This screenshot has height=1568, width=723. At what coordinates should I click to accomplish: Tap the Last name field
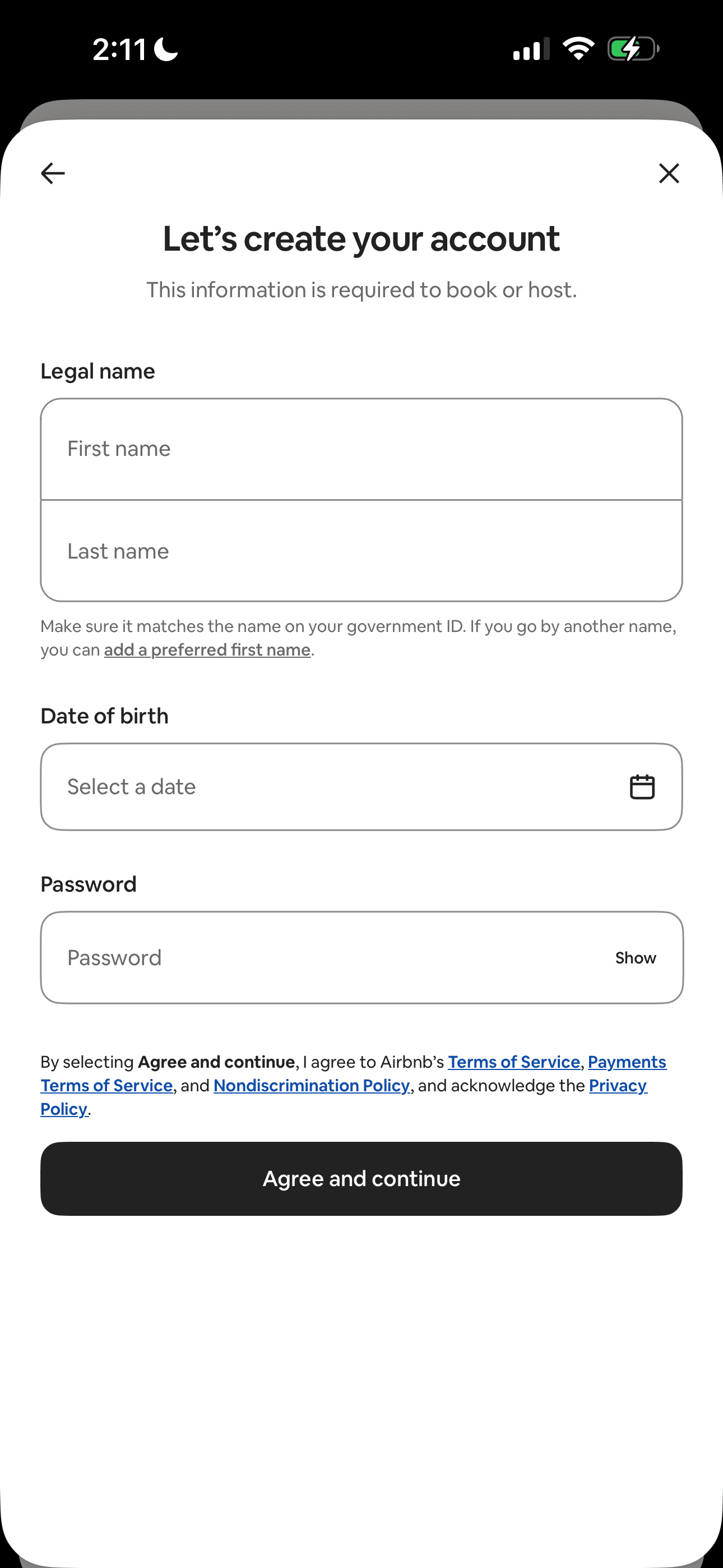click(x=361, y=551)
